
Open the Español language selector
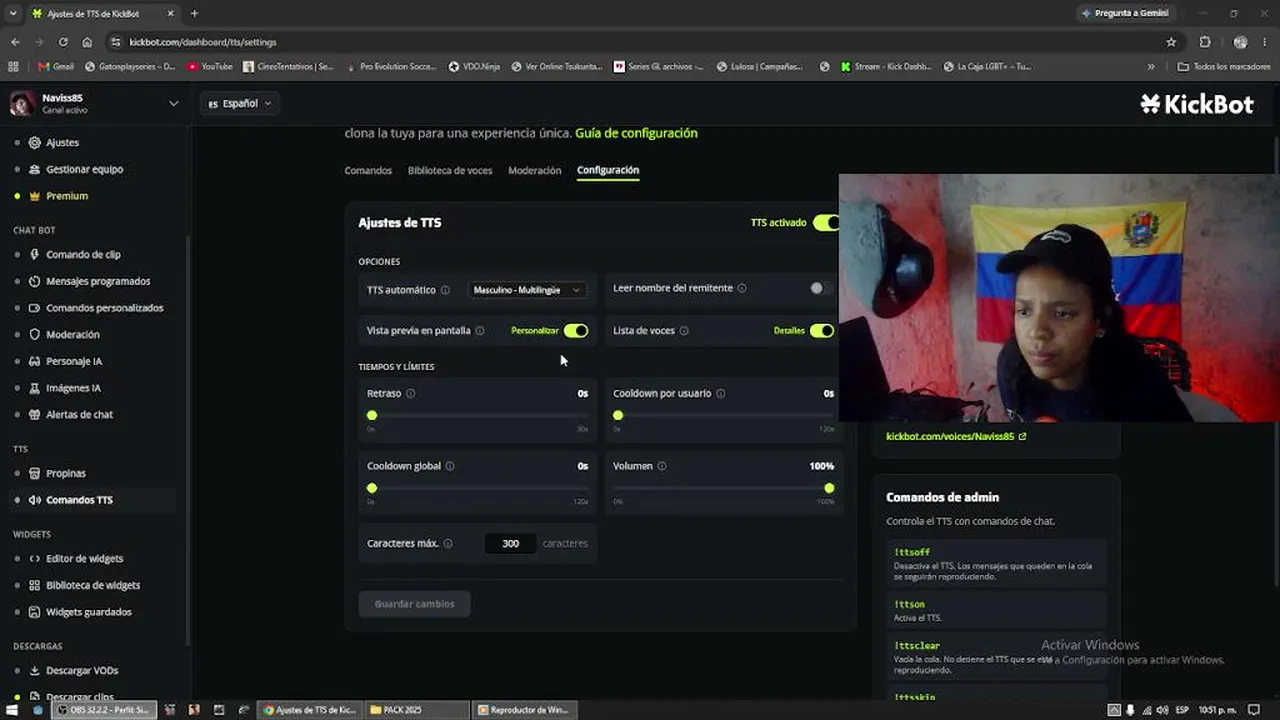pos(239,103)
